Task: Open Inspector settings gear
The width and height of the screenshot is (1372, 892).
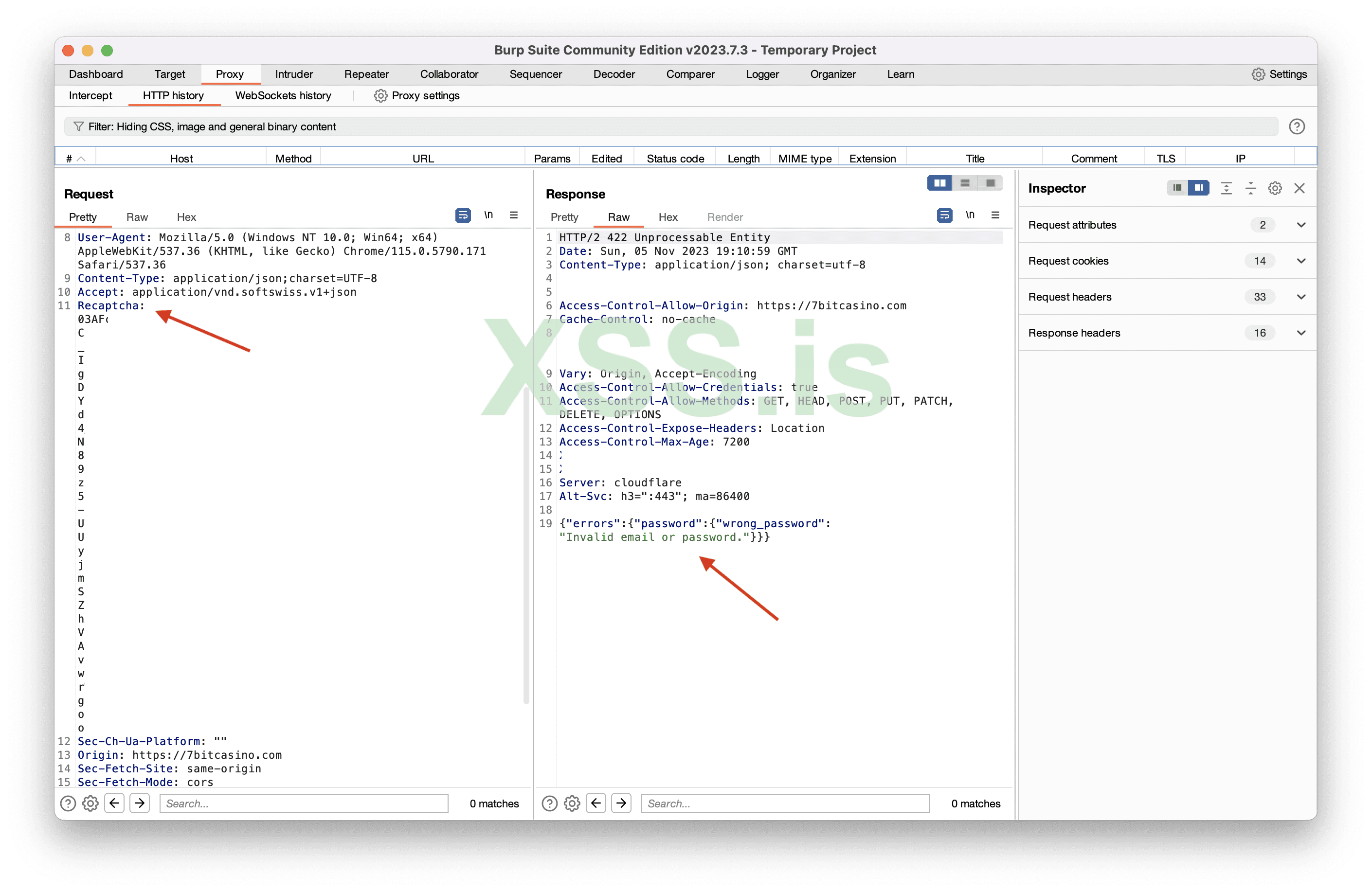Action: click(x=1275, y=188)
